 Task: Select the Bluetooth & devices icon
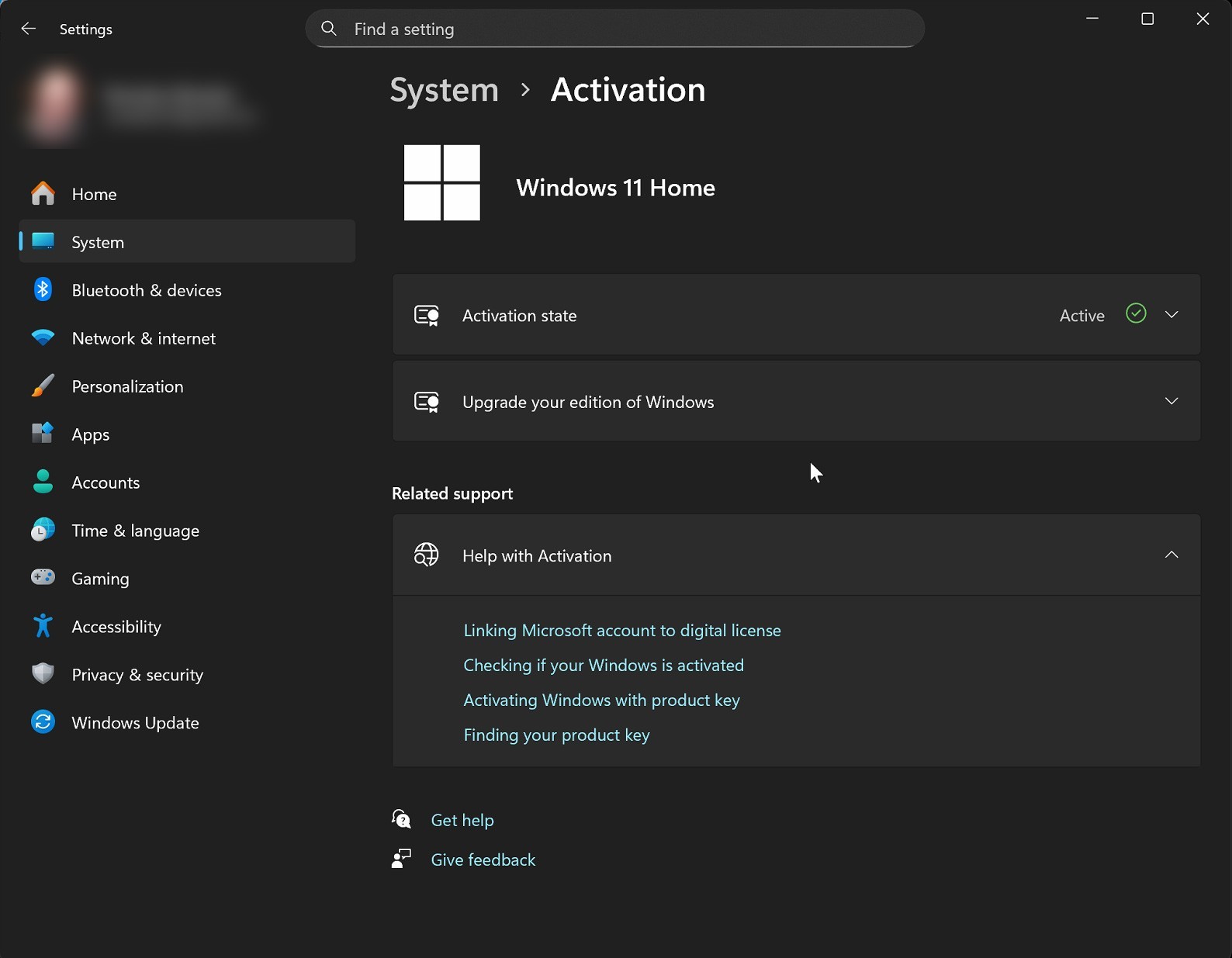[43, 290]
